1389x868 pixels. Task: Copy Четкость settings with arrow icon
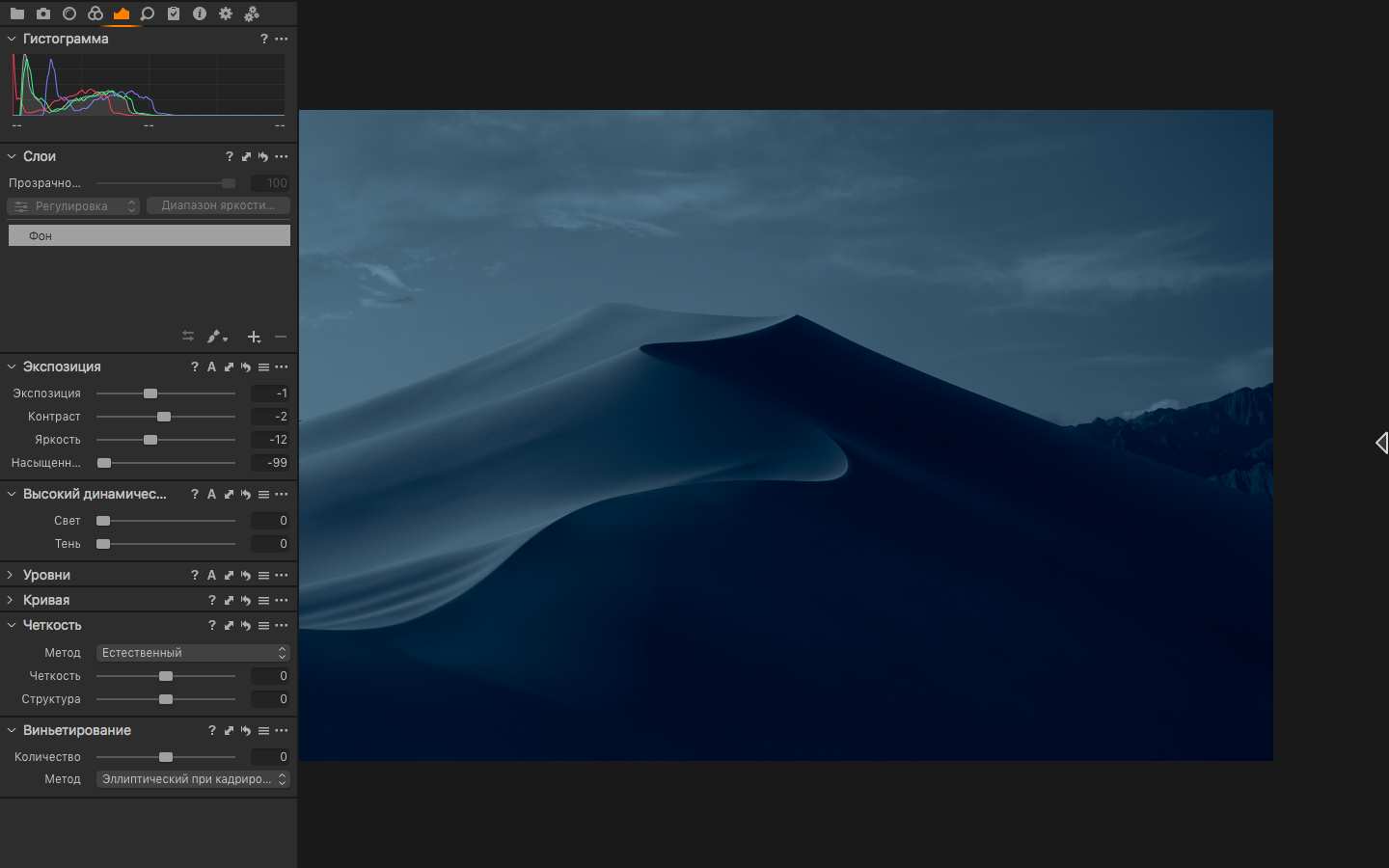click(x=229, y=626)
